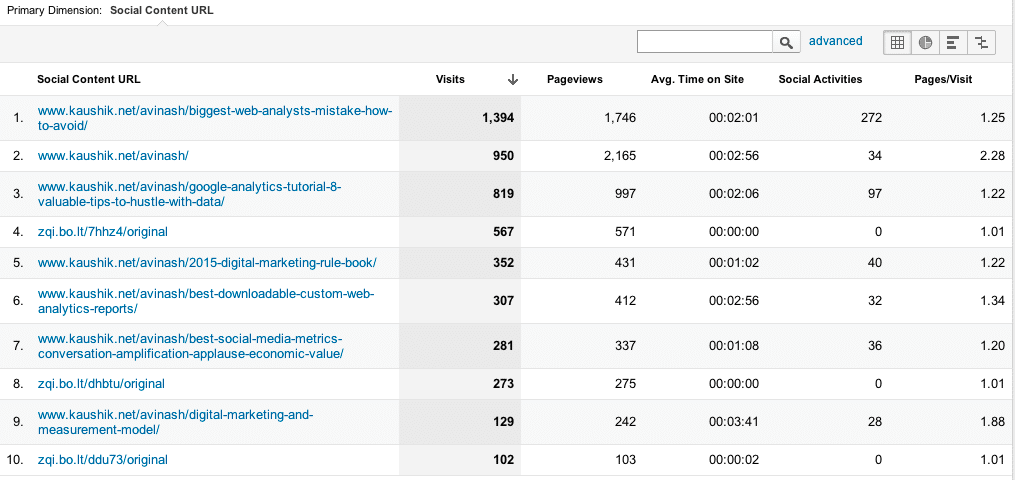This screenshot has height=480, width=1015.
Task: Sort by Pages/Visit column header
Action: (x=943, y=80)
